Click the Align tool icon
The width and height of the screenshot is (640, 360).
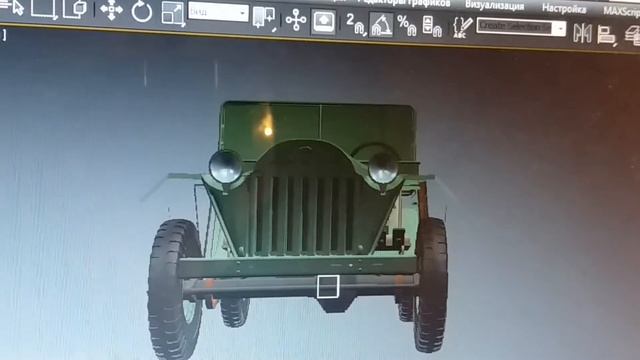pos(606,35)
